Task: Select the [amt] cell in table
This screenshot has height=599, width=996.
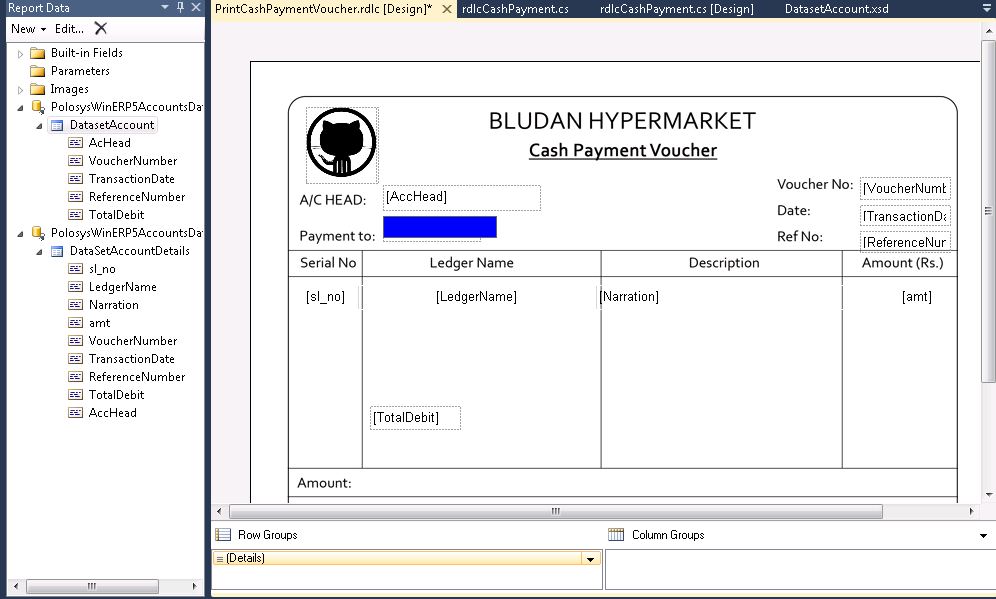Action: pos(917,297)
